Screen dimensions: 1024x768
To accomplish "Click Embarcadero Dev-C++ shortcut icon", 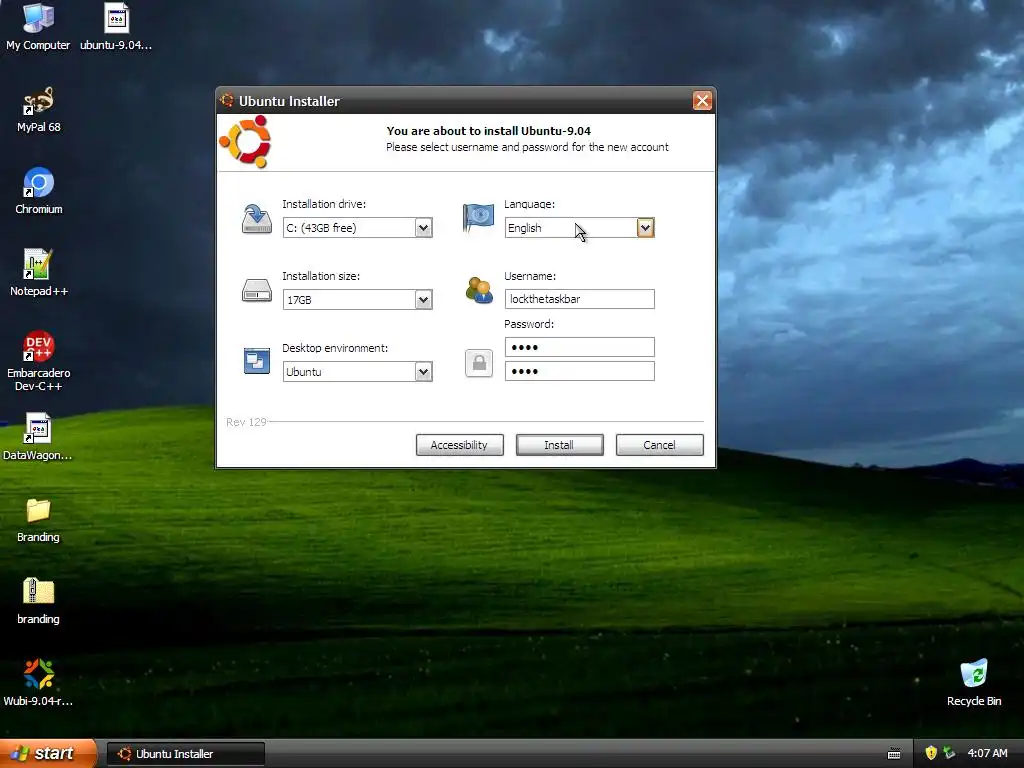I will pyautogui.click(x=38, y=346).
